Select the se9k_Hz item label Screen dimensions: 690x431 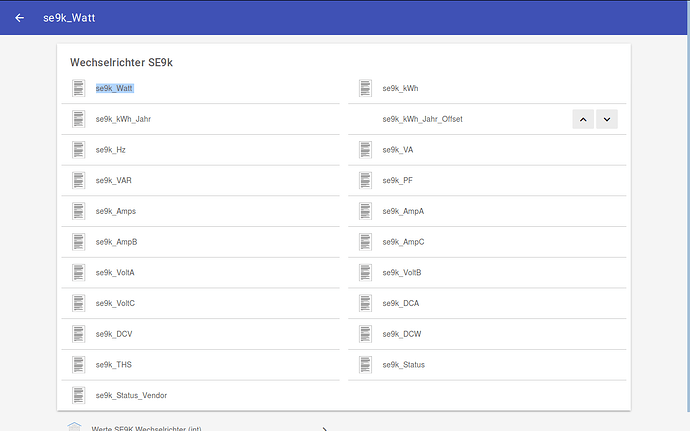click(111, 150)
